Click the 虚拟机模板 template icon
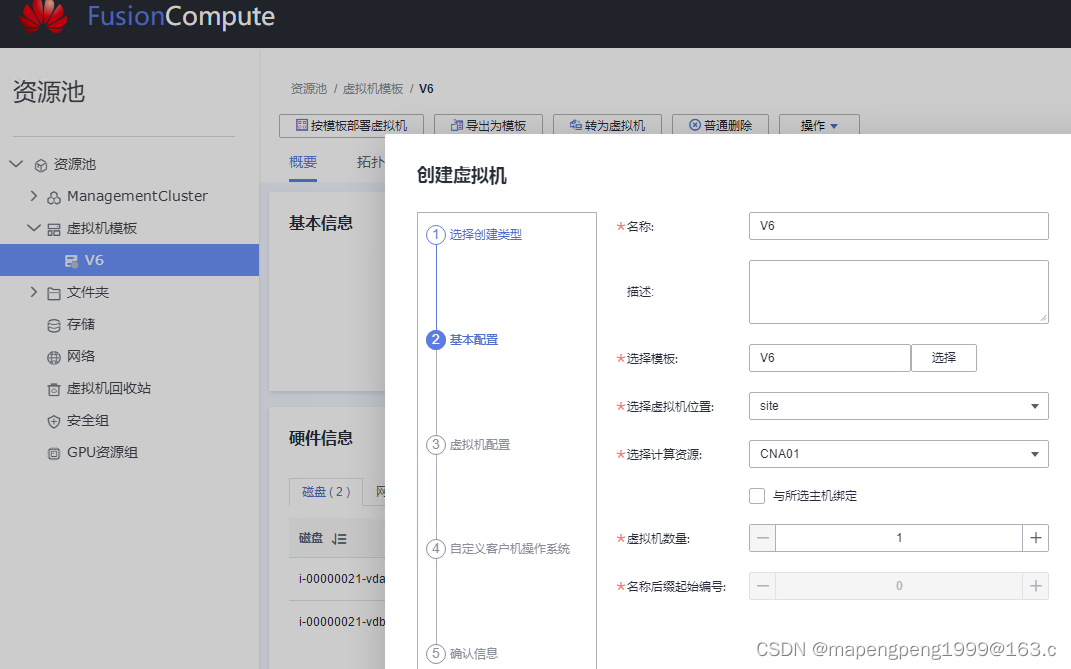This screenshot has height=669, width=1071. (54, 230)
